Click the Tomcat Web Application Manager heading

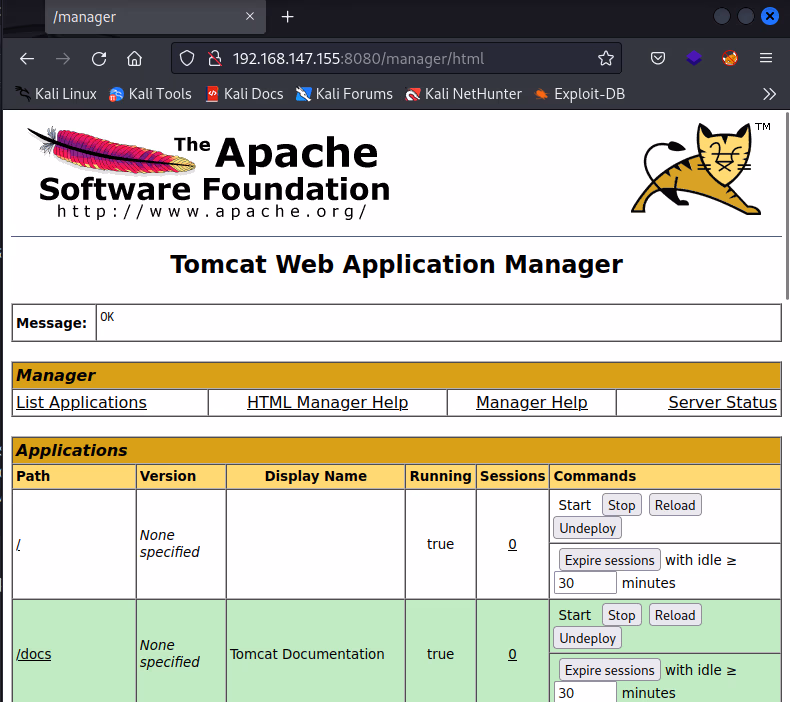pos(397,264)
